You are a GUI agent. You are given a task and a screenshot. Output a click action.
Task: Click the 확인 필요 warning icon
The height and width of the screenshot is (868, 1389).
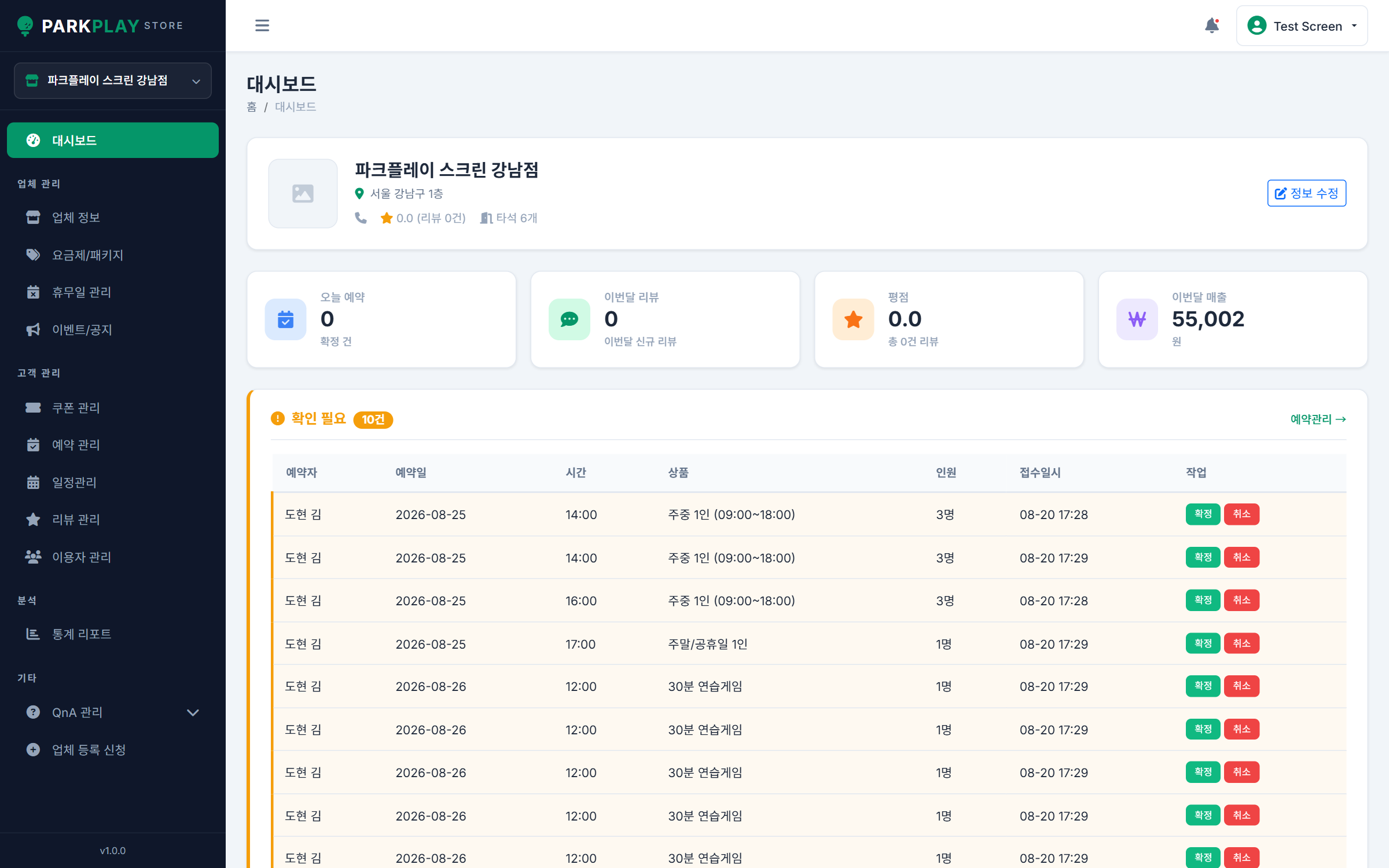click(x=278, y=418)
